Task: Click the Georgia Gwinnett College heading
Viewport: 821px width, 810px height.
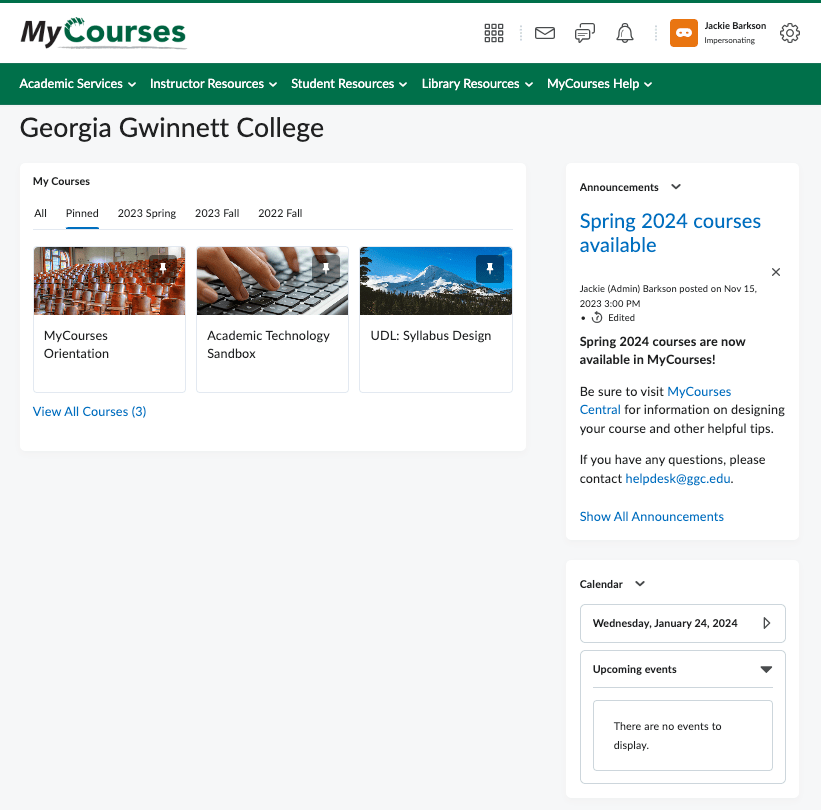Action: click(172, 128)
